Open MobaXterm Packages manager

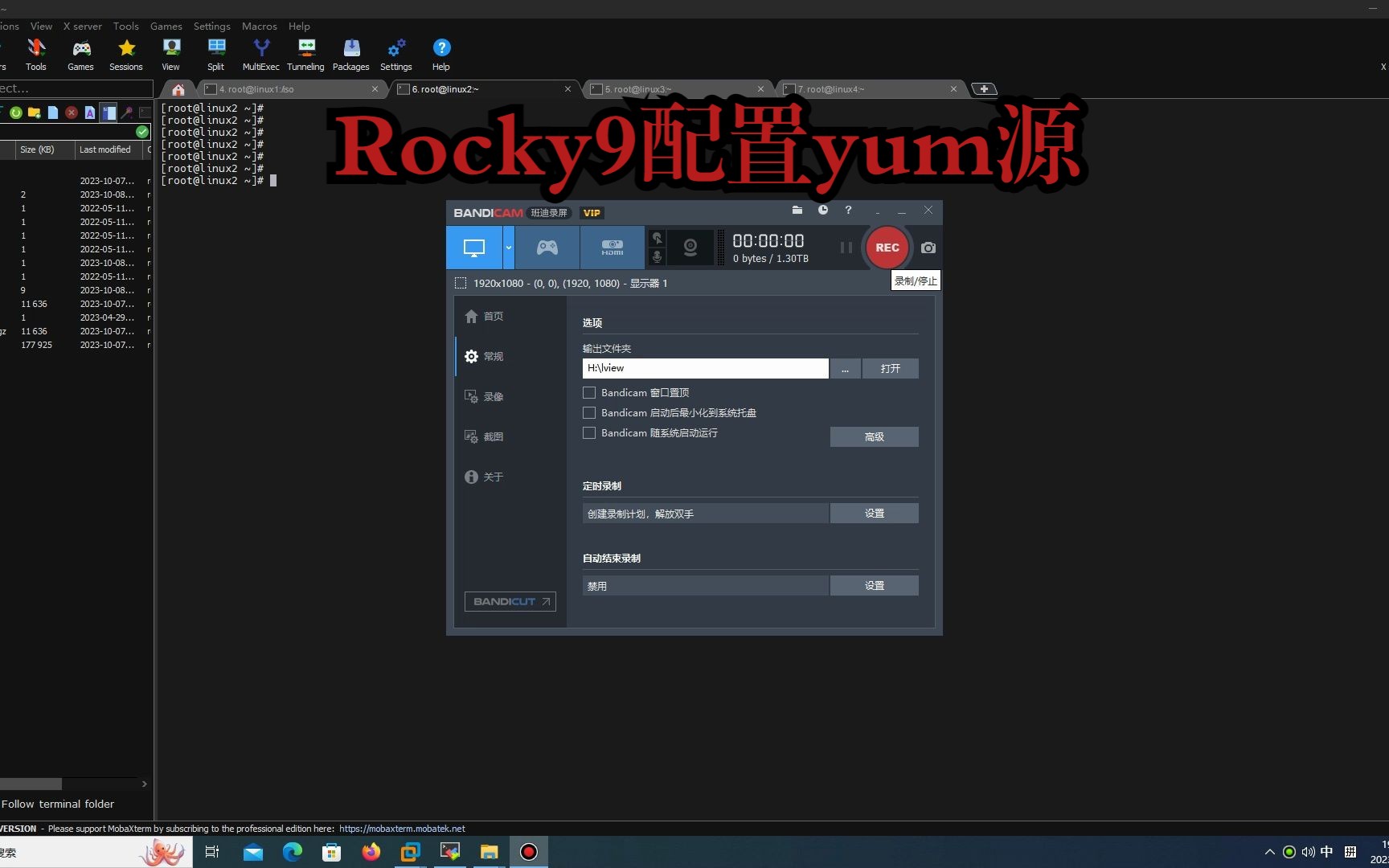[x=350, y=54]
